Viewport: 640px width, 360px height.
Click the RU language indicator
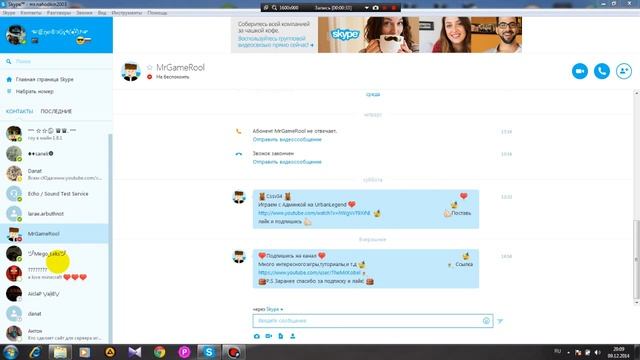coord(558,351)
